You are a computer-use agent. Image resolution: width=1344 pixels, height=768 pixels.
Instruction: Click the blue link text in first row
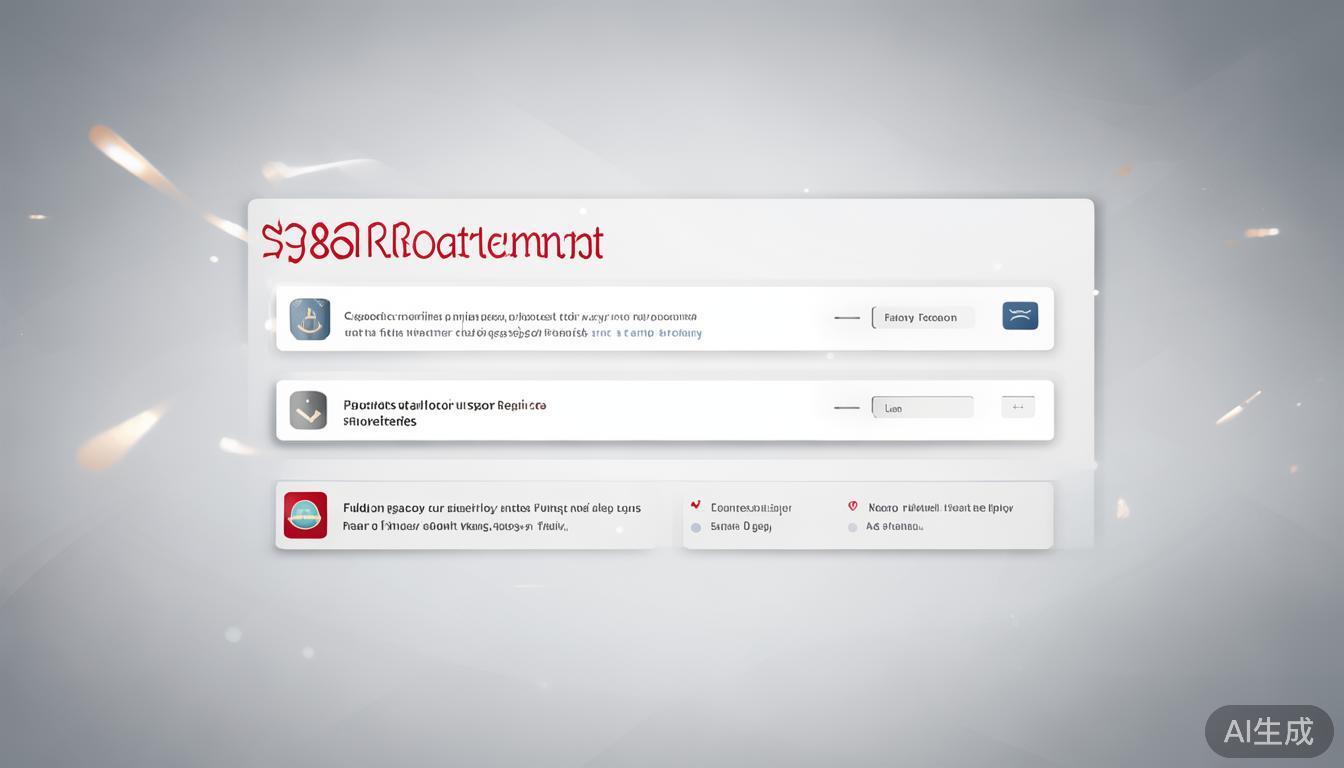point(646,333)
